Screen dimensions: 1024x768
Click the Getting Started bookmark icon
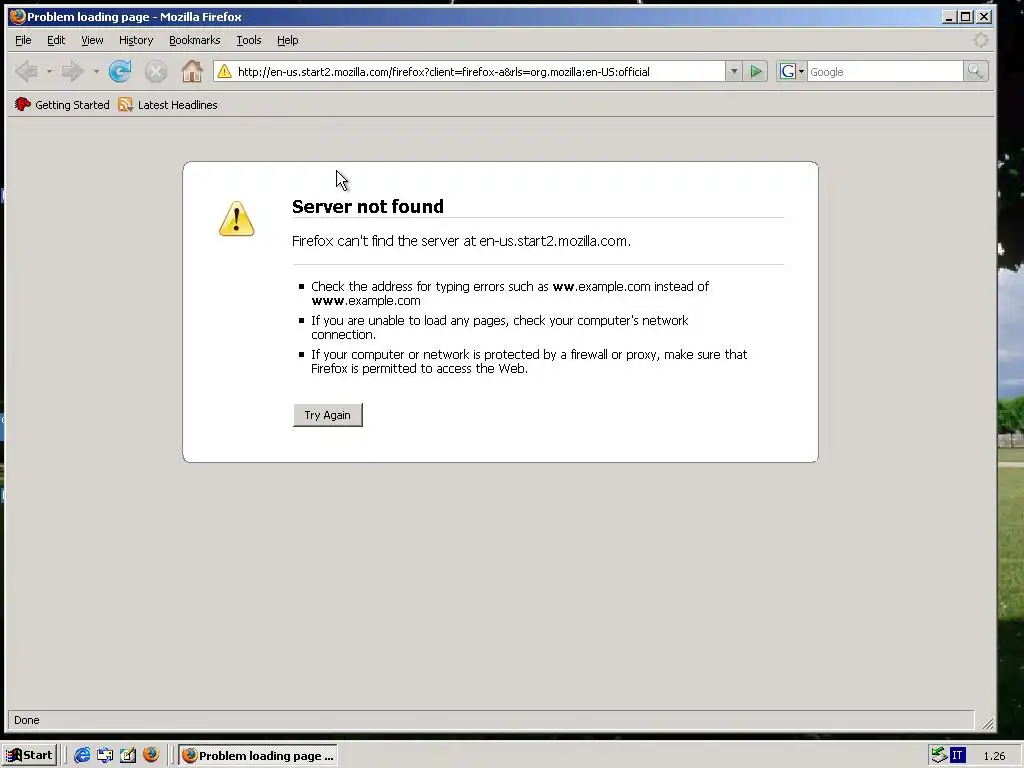click(23, 104)
